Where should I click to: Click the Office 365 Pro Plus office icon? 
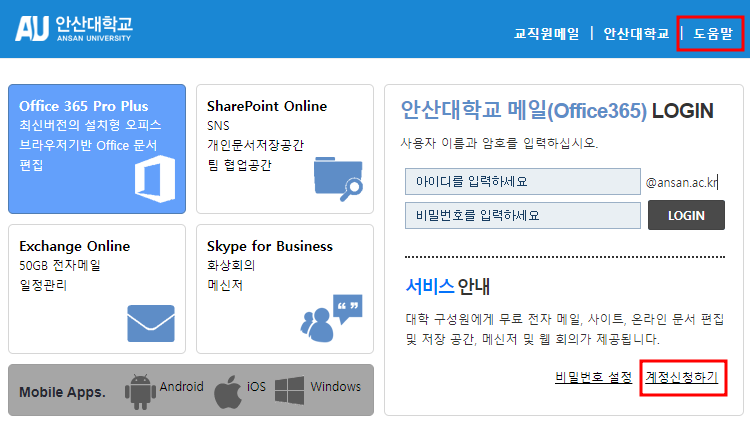pyautogui.click(x=155, y=179)
